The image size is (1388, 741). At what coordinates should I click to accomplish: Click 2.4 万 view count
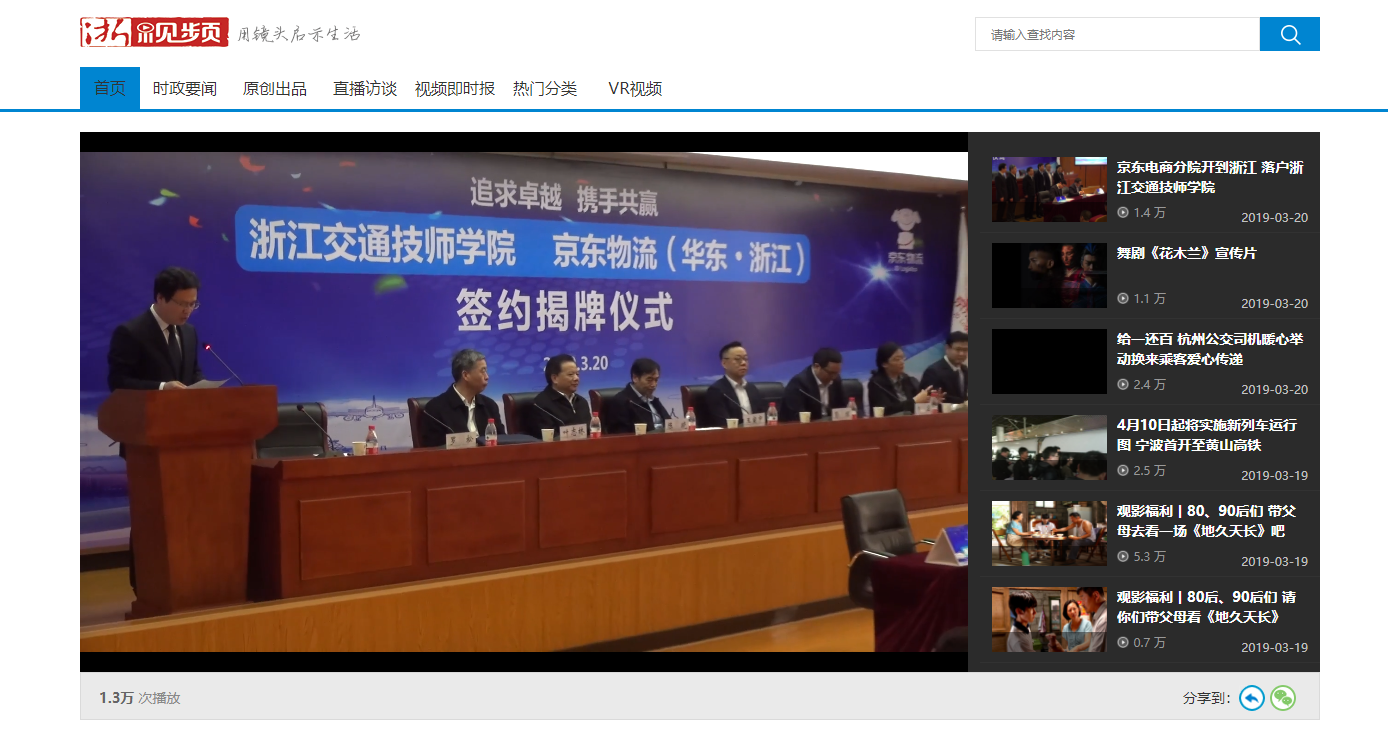tap(1149, 384)
